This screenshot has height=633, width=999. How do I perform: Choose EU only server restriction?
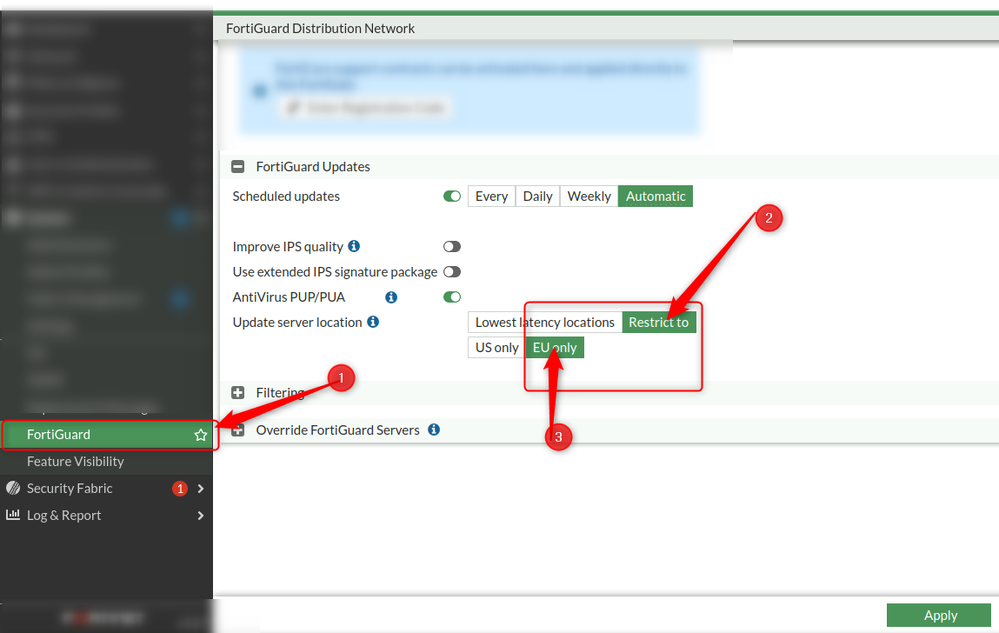tap(554, 348)
